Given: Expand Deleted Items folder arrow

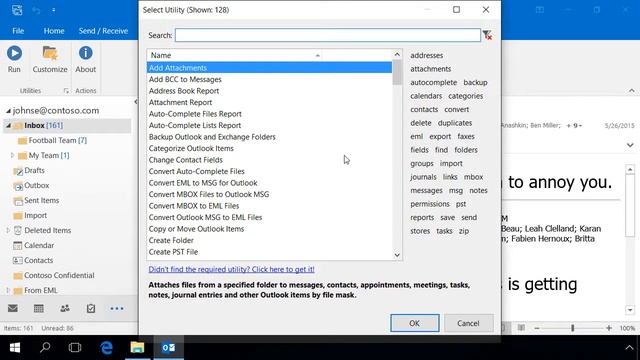Looking at the screenshot, I should tap(8, 230).
